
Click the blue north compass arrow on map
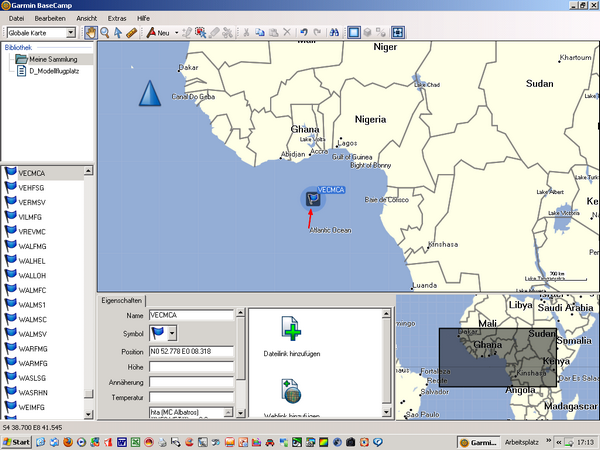pos(150,93)
